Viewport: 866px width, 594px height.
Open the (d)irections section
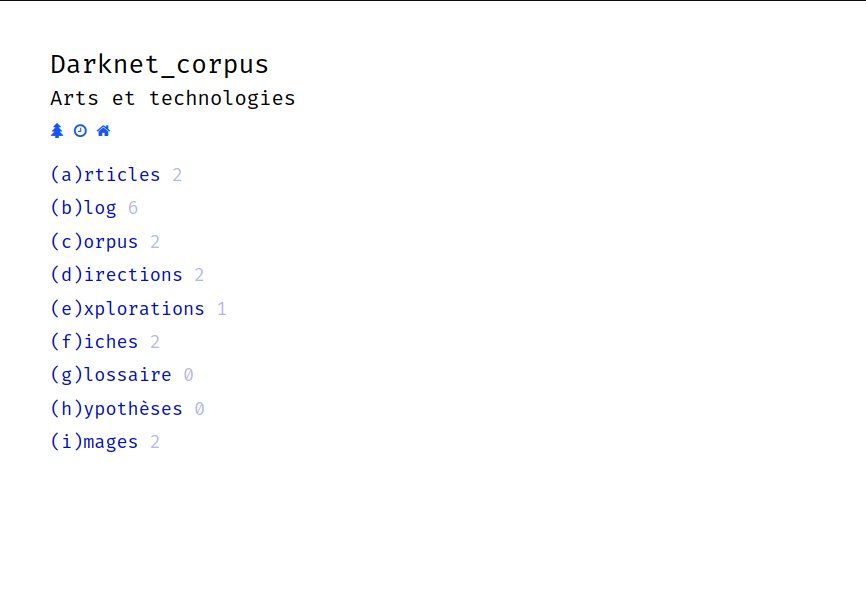117,275
